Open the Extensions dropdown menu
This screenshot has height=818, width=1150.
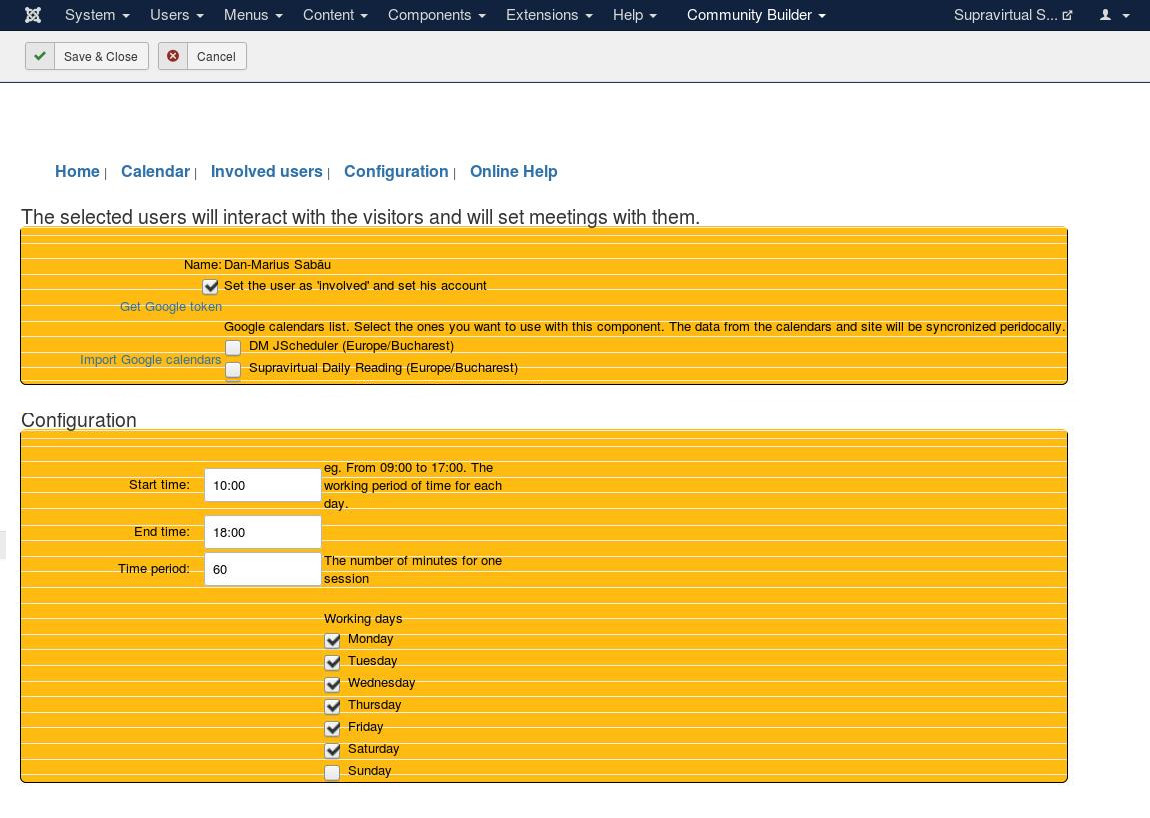pos(549,15)
